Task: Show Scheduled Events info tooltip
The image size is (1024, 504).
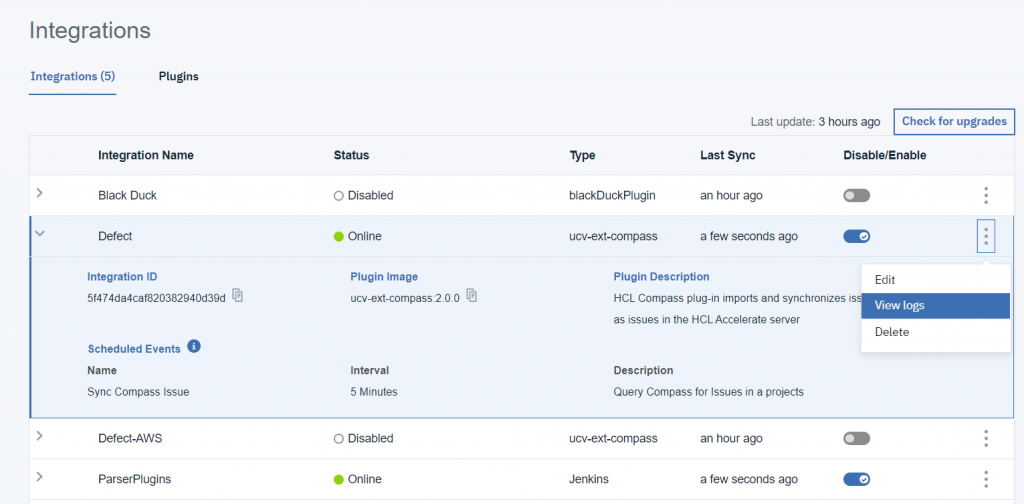Action: 194,347
